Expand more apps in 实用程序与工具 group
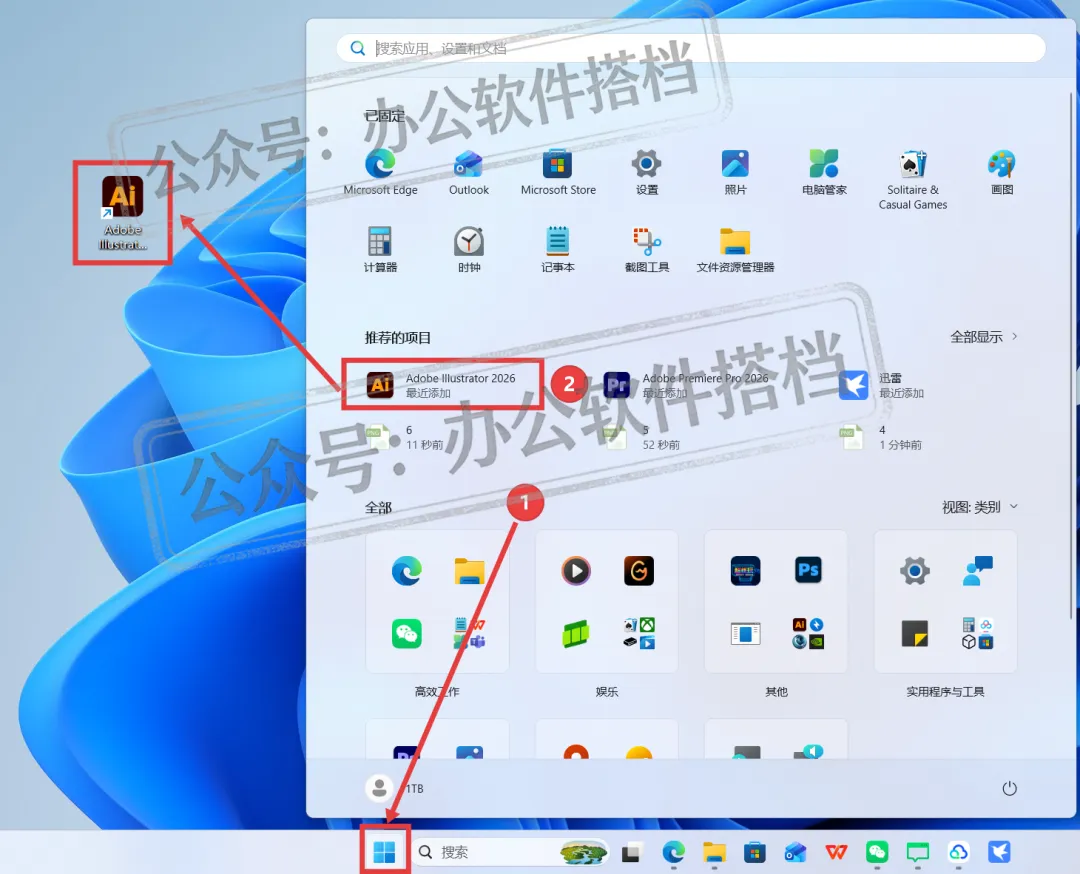The image size is (1080, 874). pos(978,634)
